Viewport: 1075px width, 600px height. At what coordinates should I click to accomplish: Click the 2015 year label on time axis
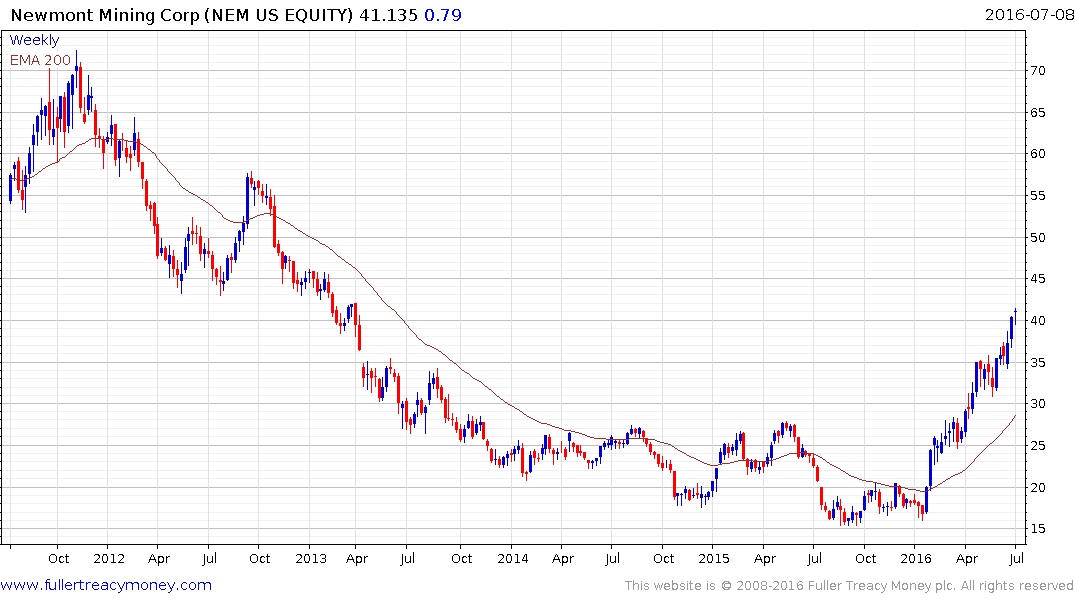[714, 558]
